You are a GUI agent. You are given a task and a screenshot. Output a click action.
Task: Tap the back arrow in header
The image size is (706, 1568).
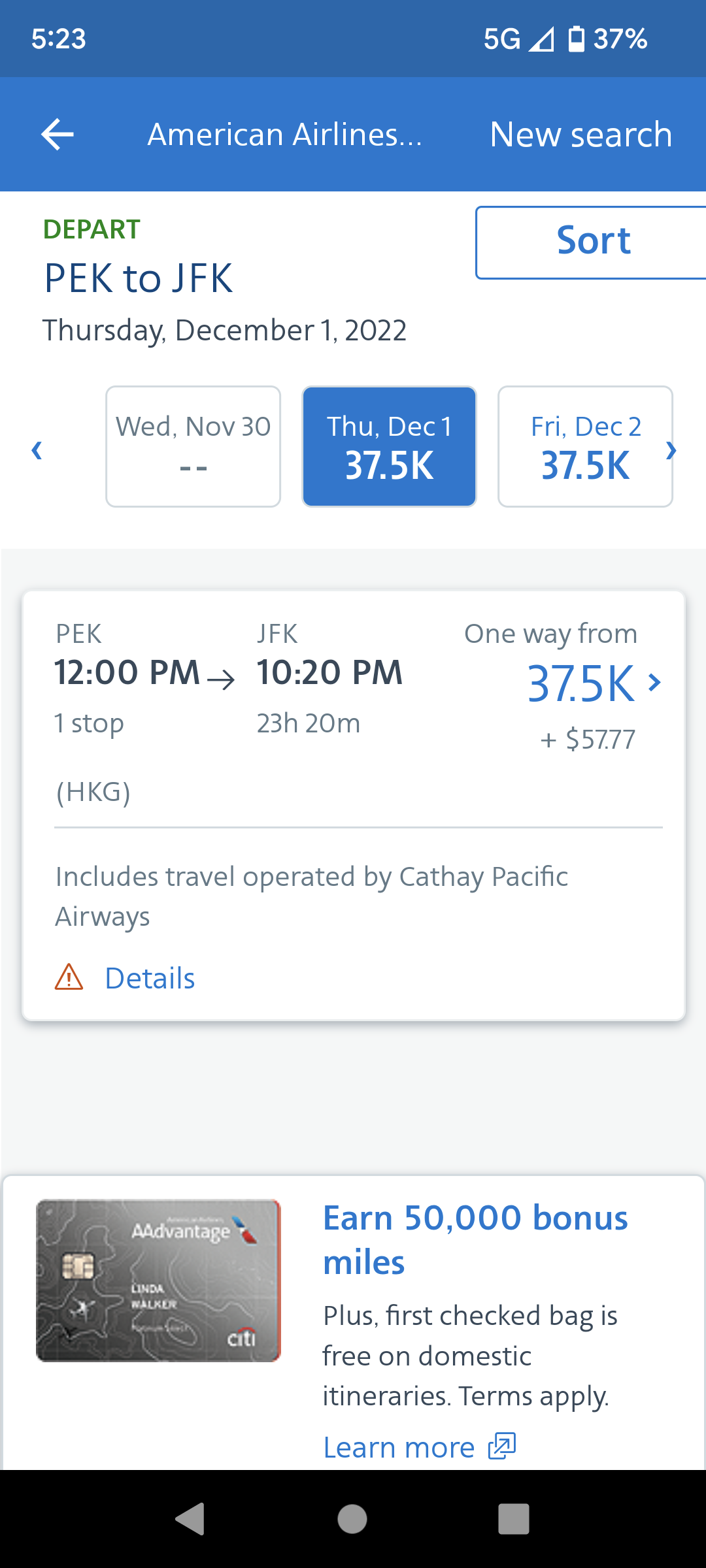(58, 135)
